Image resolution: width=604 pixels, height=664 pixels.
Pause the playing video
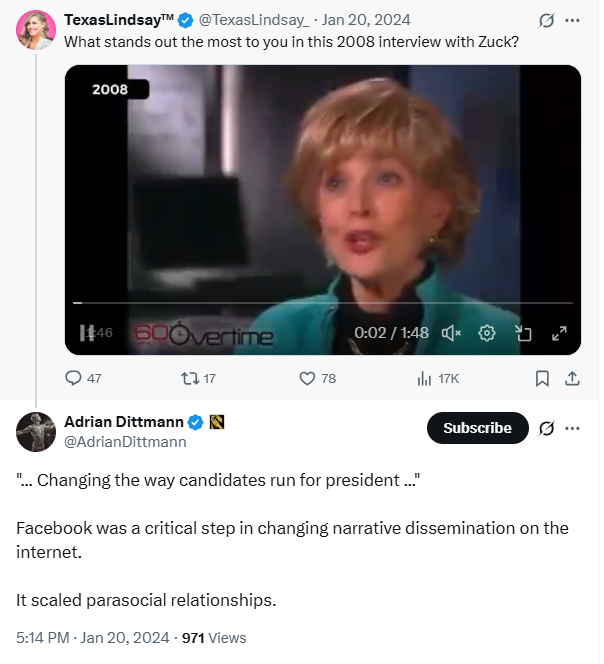87,333
